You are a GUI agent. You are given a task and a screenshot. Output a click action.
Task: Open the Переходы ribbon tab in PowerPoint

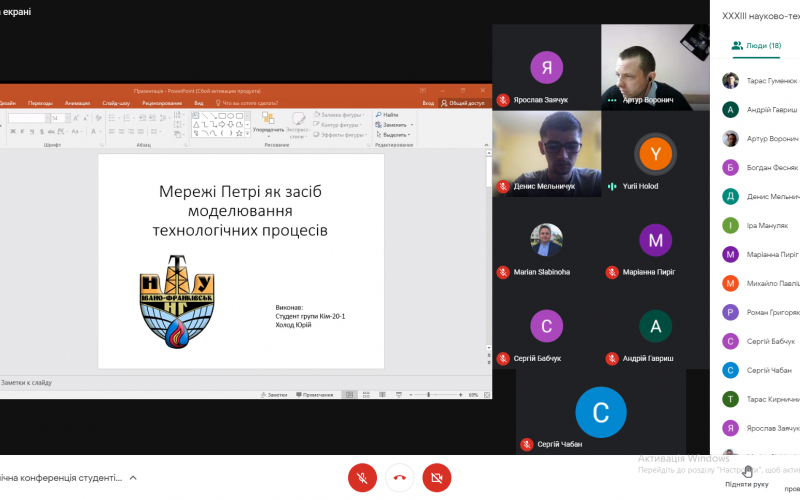coord(40,103)
